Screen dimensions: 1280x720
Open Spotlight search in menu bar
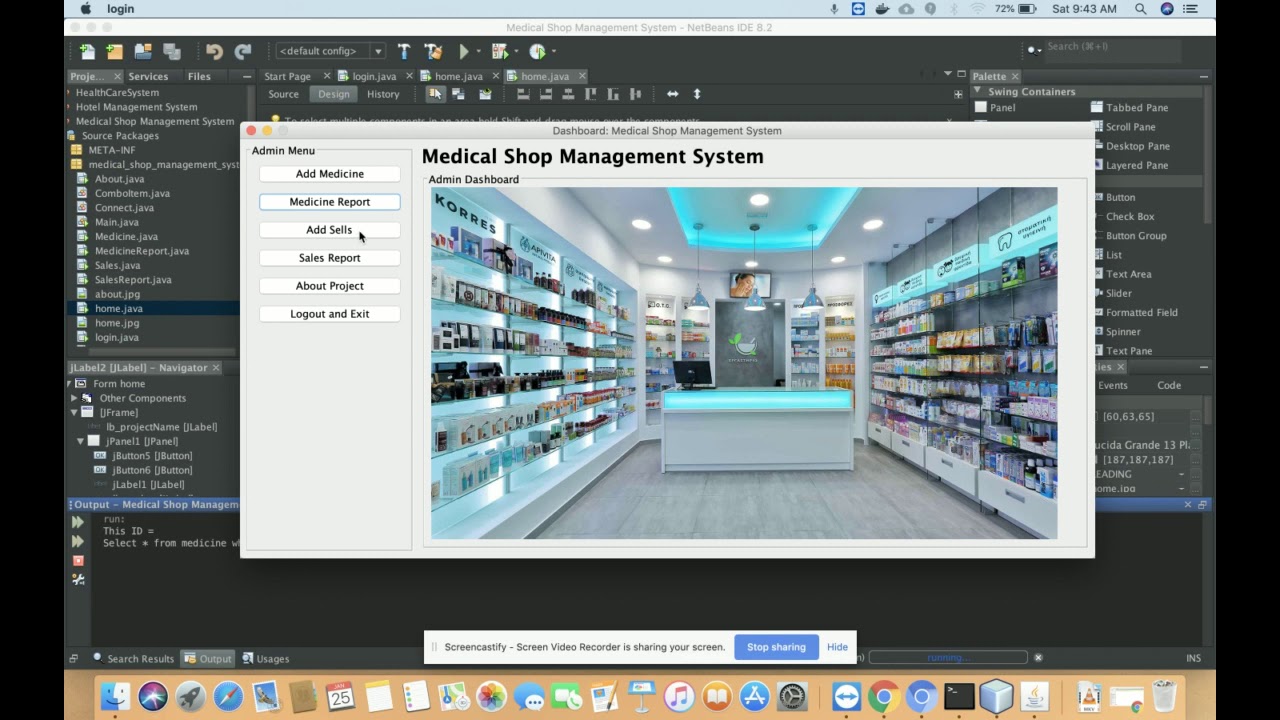pyautogui.click(x=1141, y=9)
